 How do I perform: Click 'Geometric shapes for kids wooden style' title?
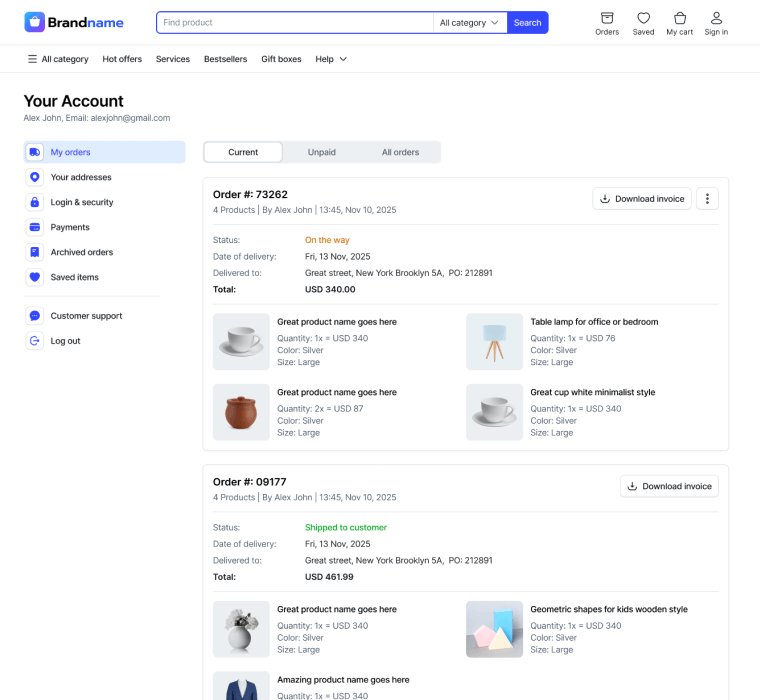pos(609,609)
